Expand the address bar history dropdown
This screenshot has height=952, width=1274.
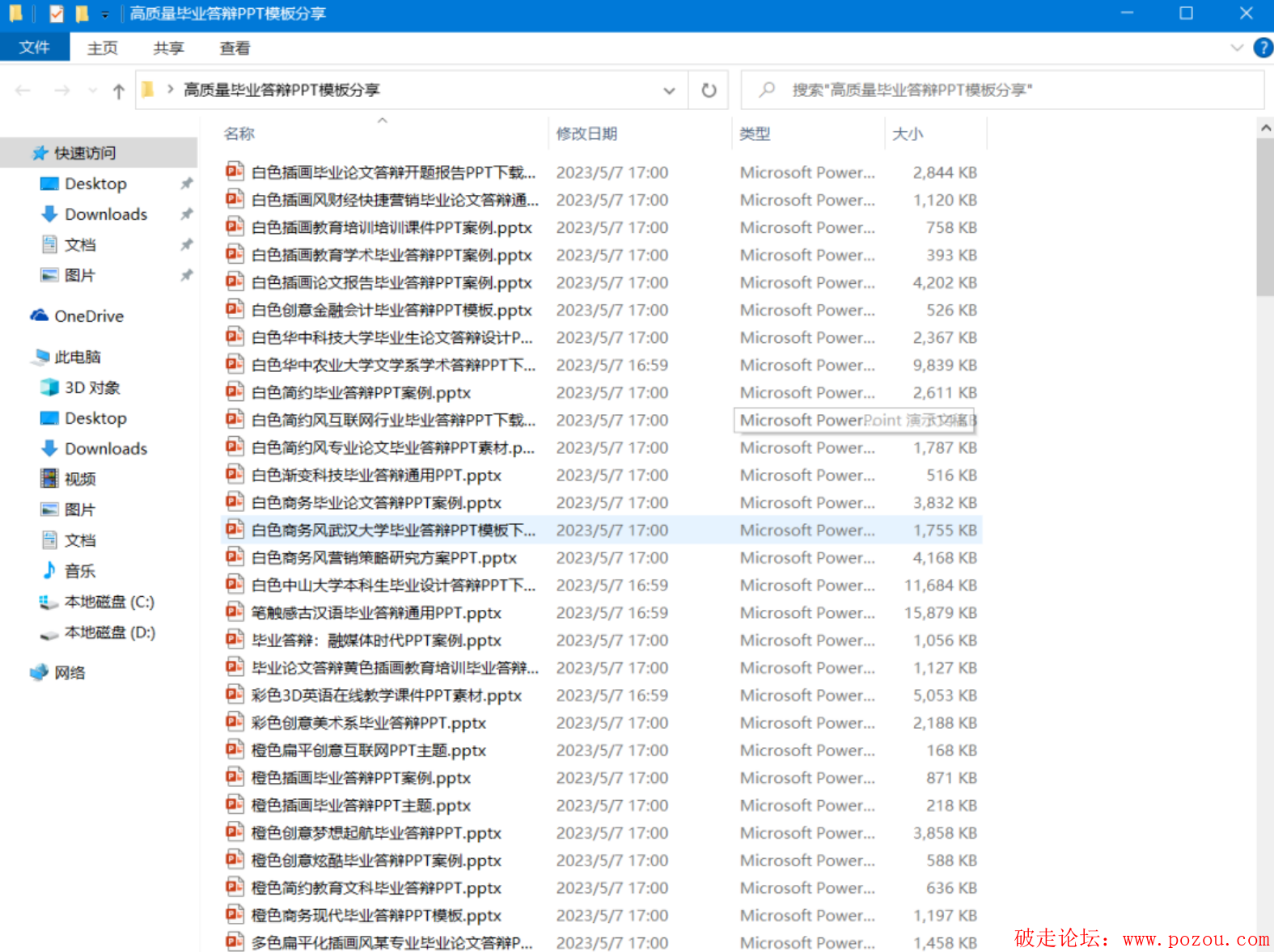669,91
